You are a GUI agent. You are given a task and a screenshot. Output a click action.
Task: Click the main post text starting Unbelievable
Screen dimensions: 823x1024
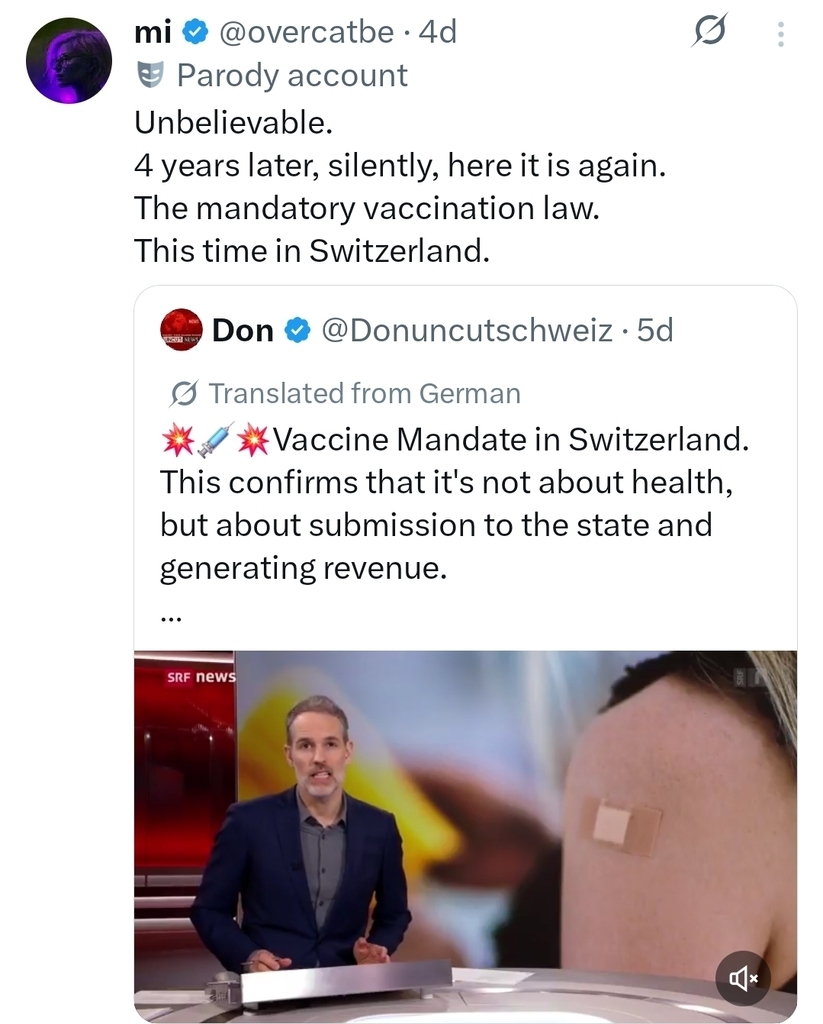click(x=400, y=187)
